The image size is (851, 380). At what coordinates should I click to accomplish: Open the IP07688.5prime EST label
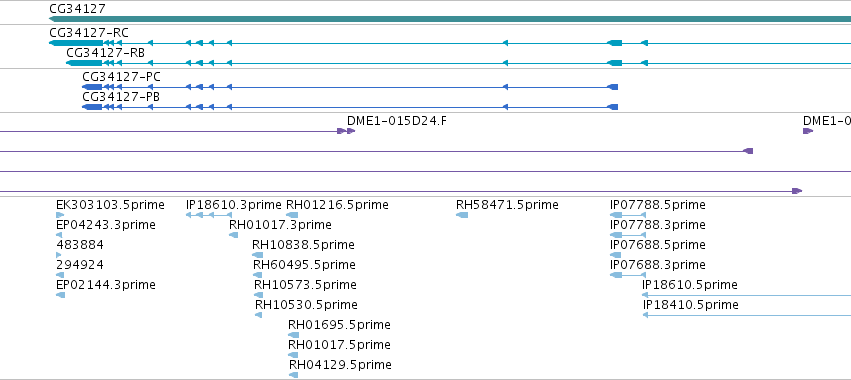point(658,245)
